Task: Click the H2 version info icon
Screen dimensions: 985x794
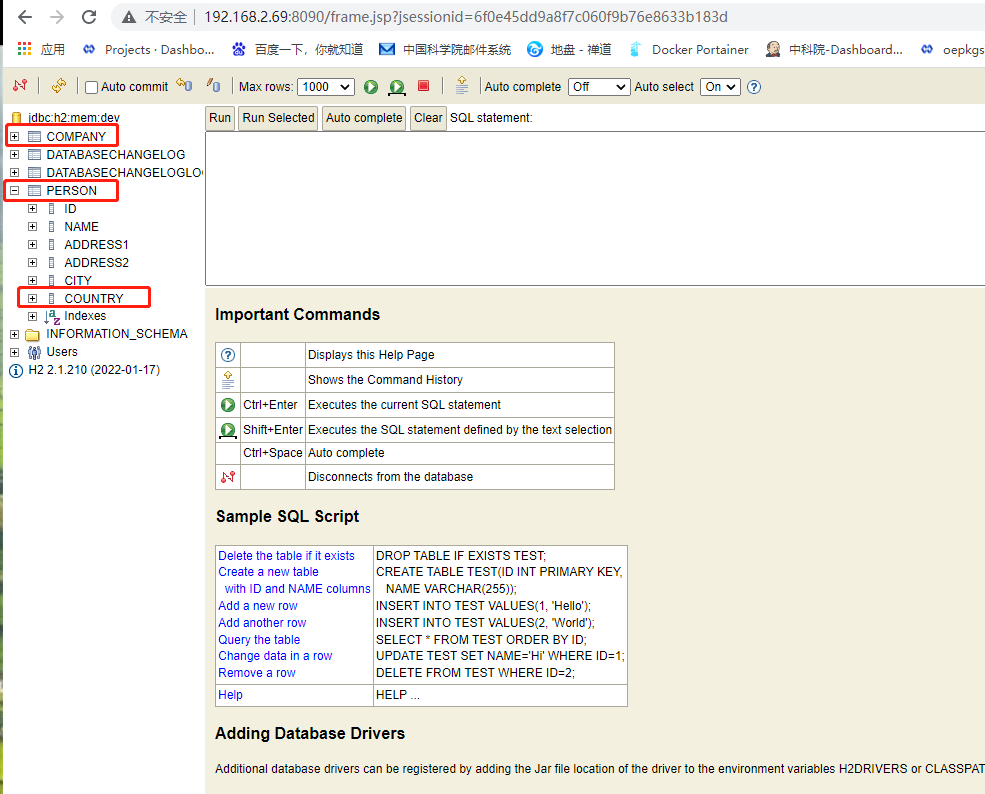Action: (x=16, y=371)
